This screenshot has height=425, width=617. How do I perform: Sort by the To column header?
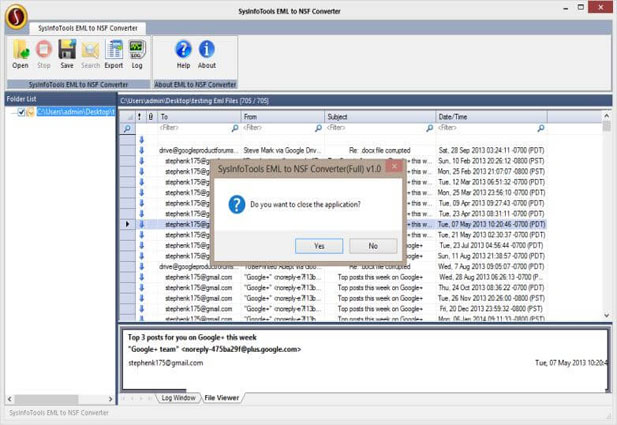click(200, 116)
